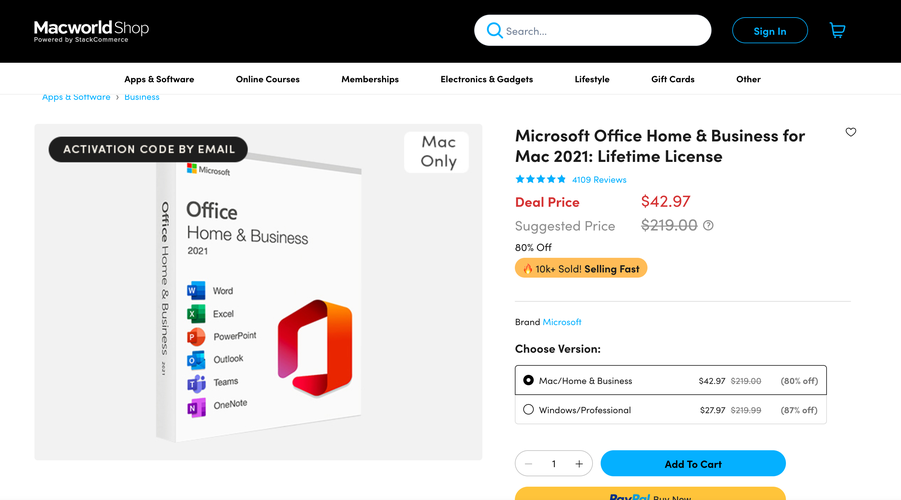Expand the Lifestyle menu
This screenshot has width=901, height=500.
pyautogui.click(x=592, y=79)
